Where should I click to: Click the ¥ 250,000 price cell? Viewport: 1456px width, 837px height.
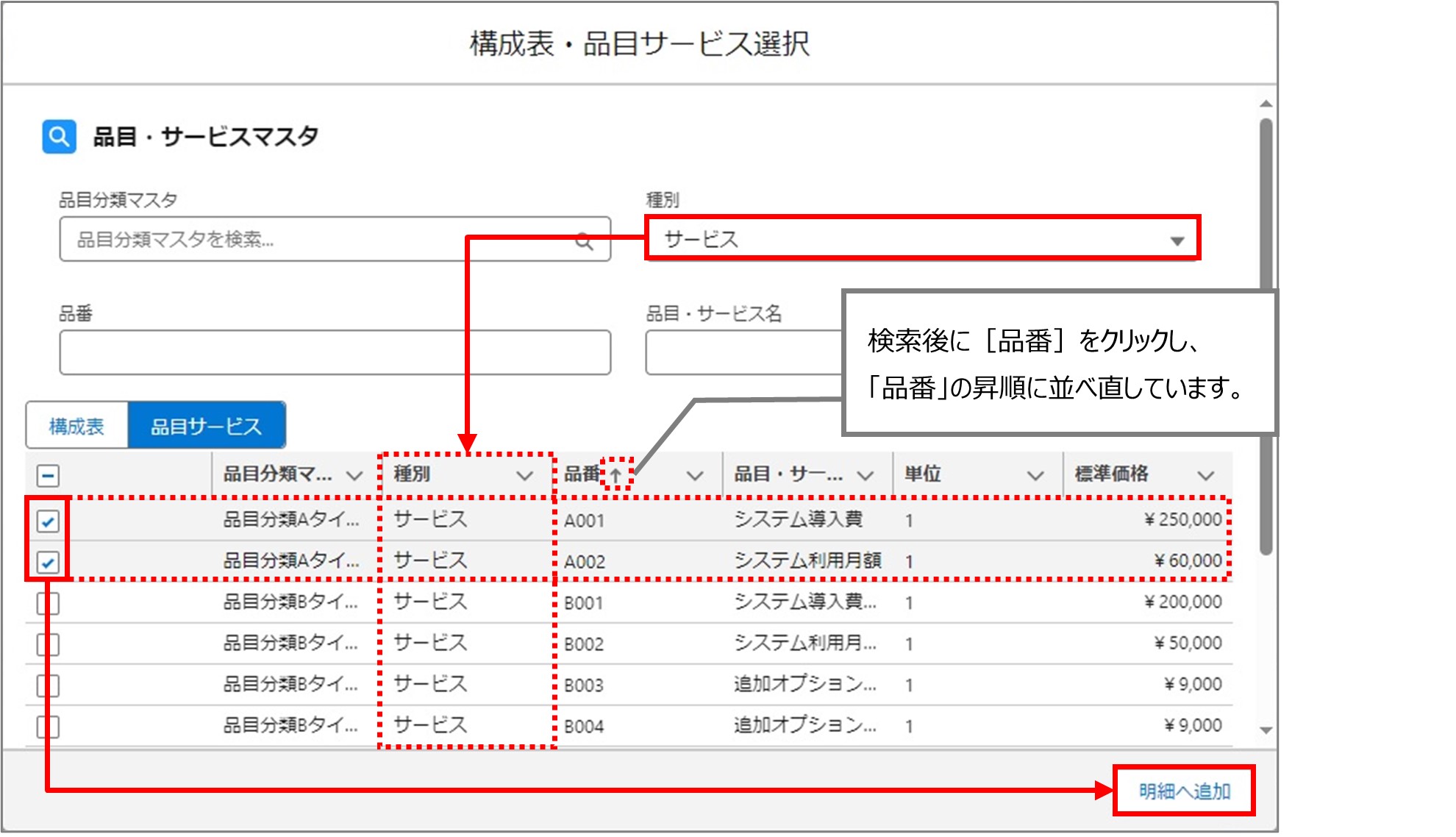[x=1182, y=520]
